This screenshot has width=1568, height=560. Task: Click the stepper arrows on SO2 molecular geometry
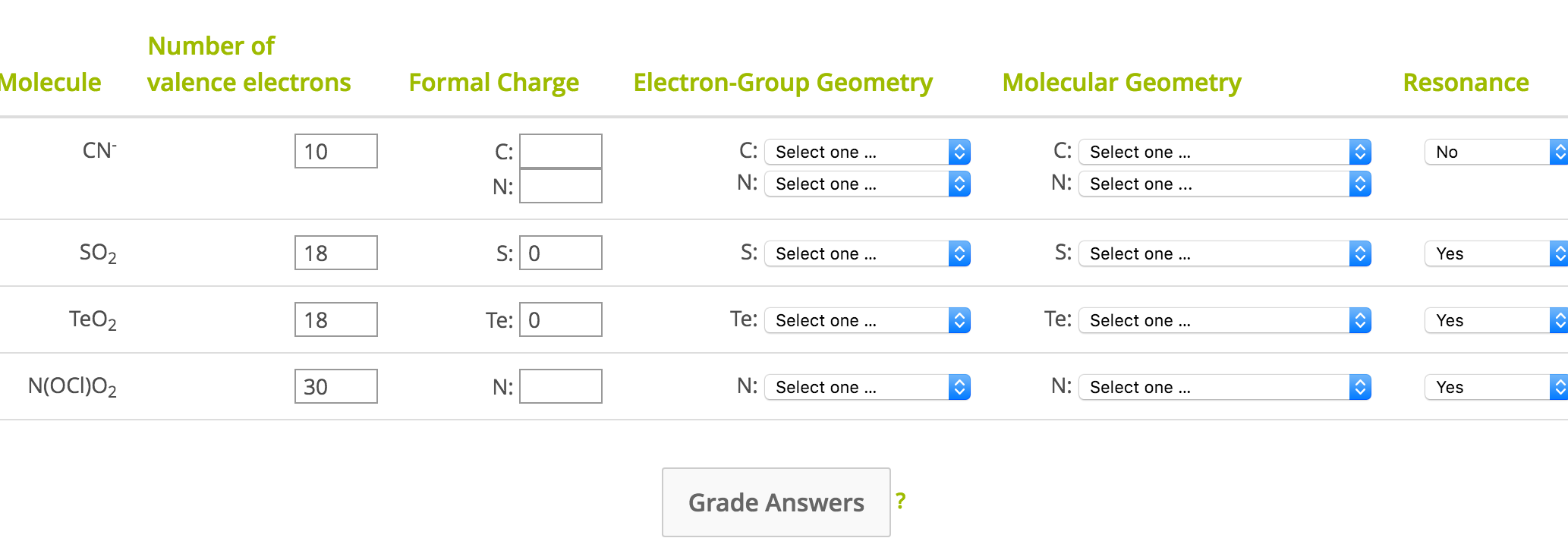point(1359,253)
